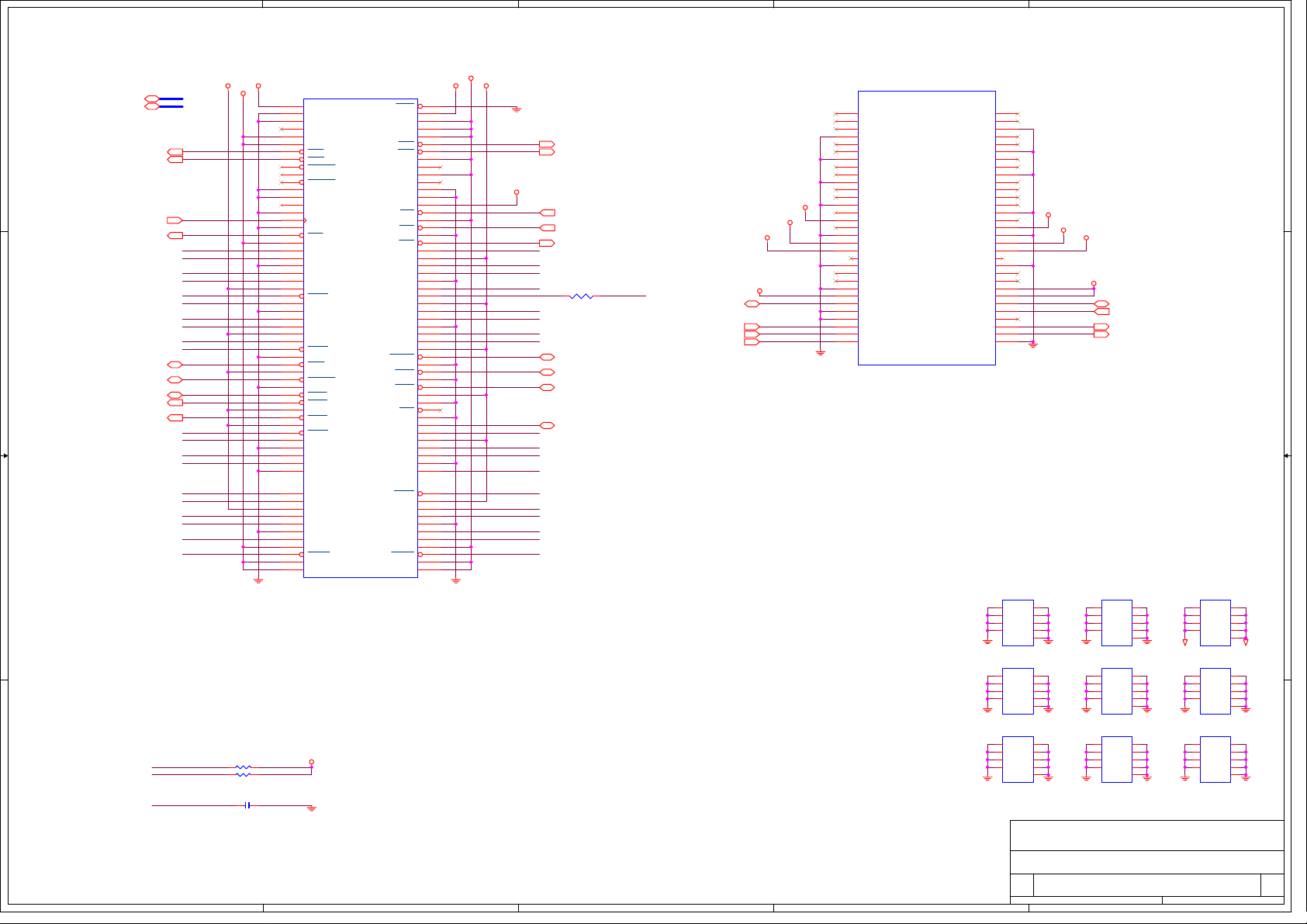This screenshot has height=924, width=1307.
Task: Select the large IC body with the most pins
Action: point(361,338)
